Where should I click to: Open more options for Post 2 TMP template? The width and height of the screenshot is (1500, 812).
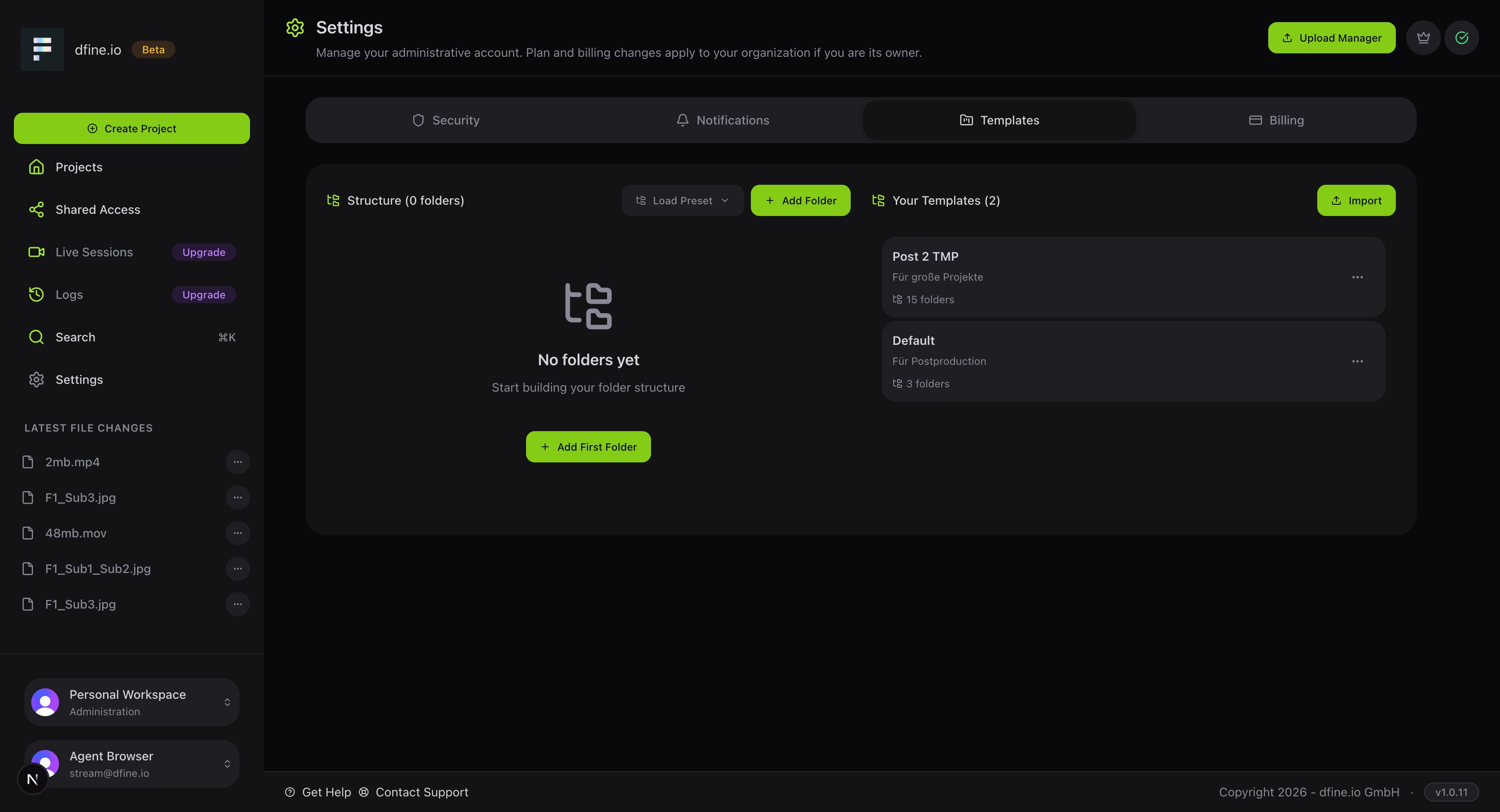tap(1357, 277)
